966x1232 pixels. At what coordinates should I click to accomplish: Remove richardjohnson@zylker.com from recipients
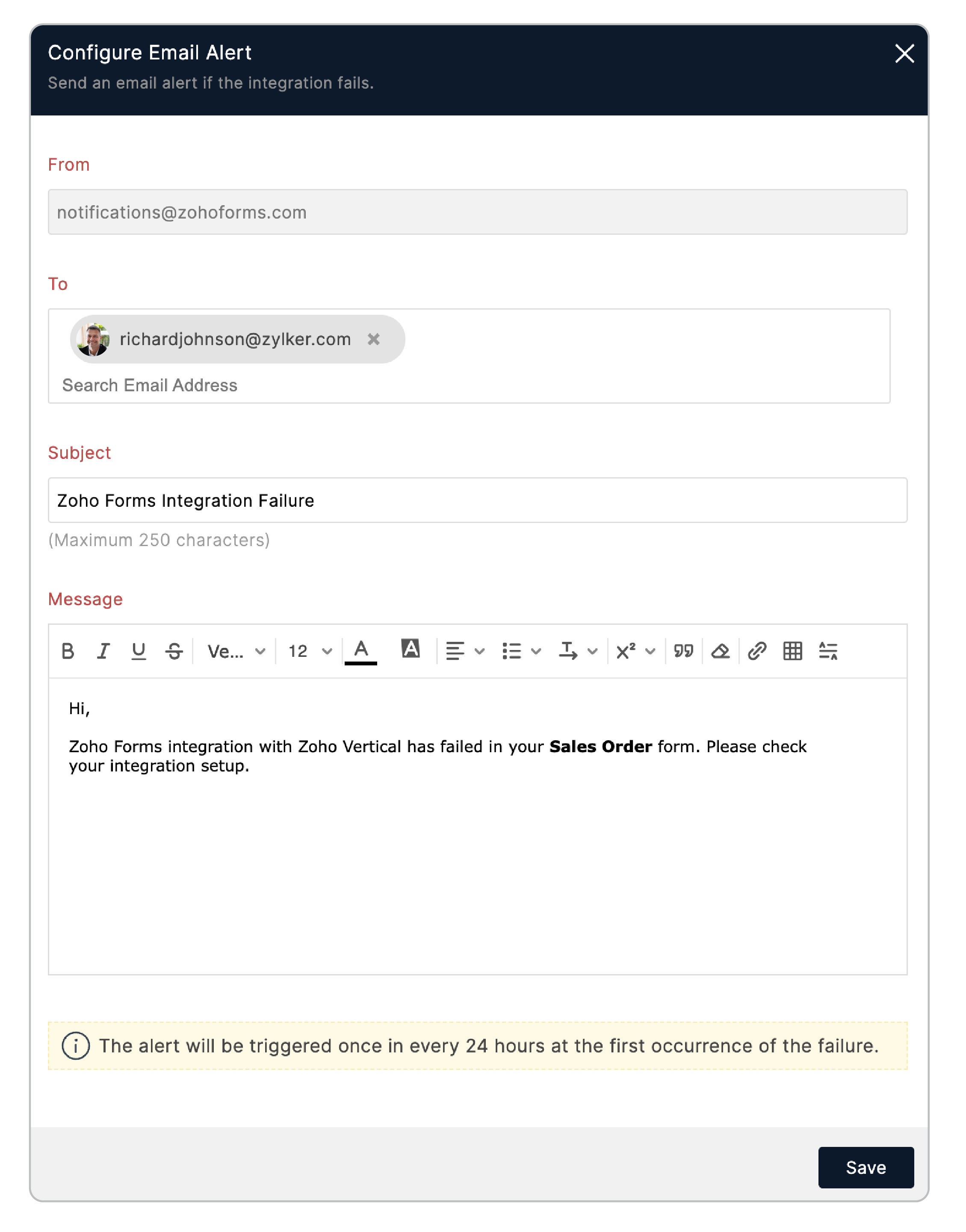click(x=374, y=339)
